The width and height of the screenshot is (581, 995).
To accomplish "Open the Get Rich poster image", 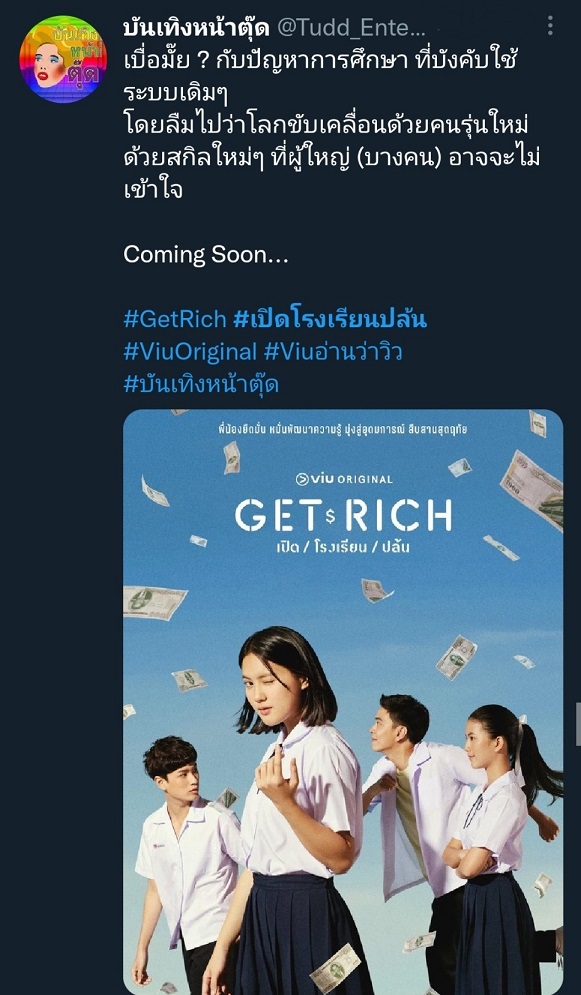I will 343,702.
